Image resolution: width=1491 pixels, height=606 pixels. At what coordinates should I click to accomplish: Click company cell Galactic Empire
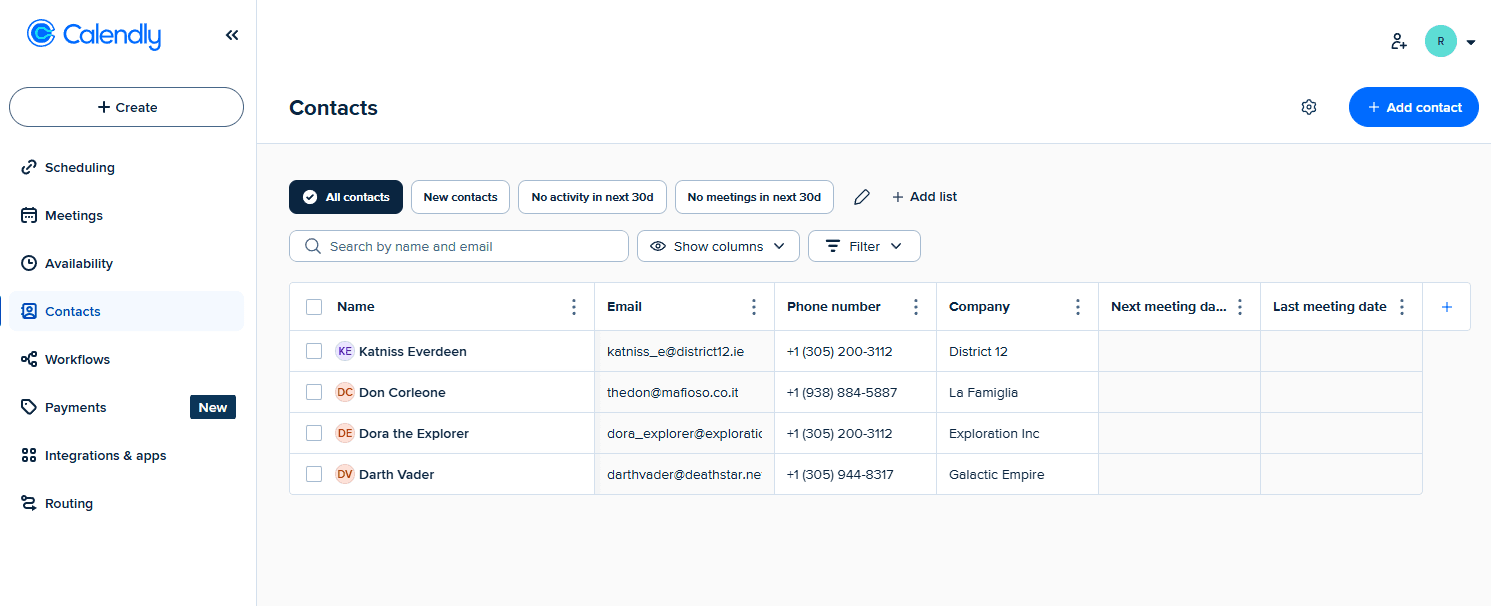[x=1017, y=474]
